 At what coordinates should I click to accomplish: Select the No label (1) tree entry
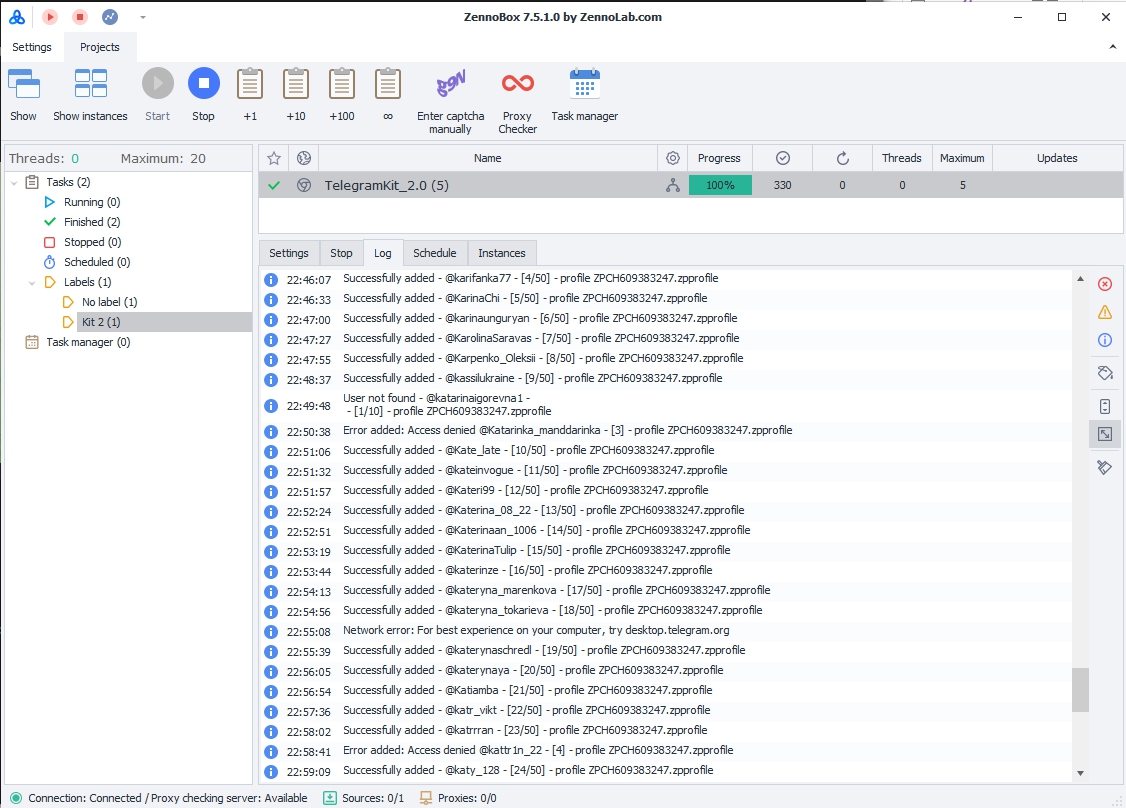click(x=109, y=302)
